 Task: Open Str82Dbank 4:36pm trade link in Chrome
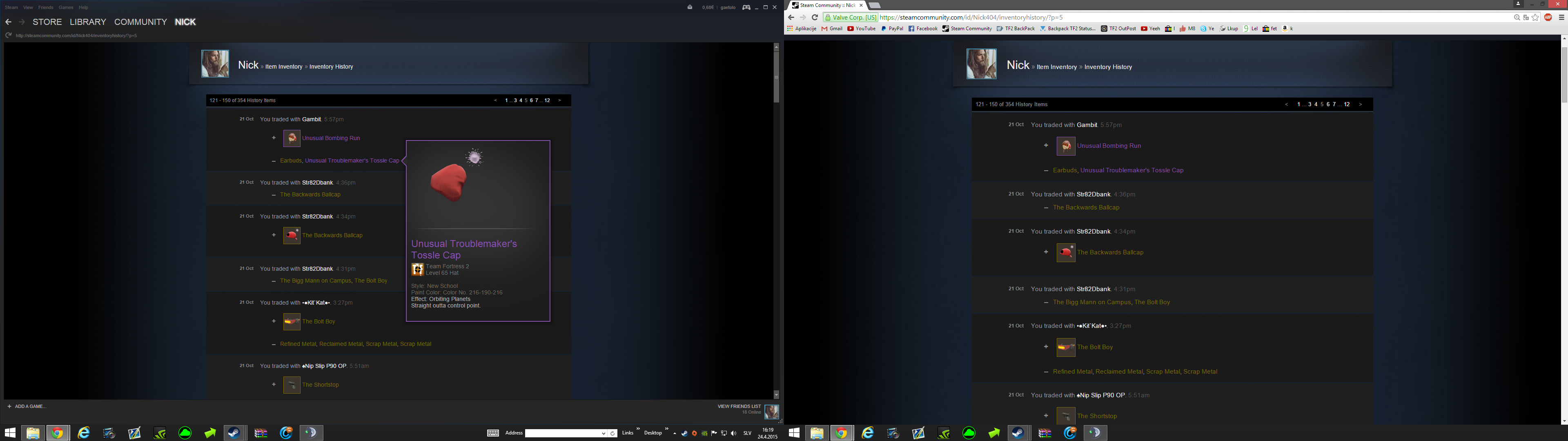tap(1093, 194)
